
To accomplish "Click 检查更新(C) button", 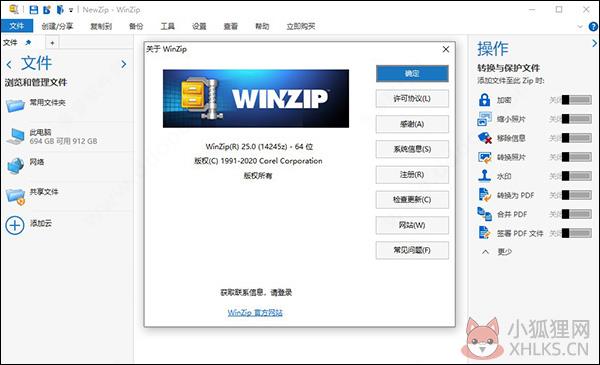I will [412, 200].
